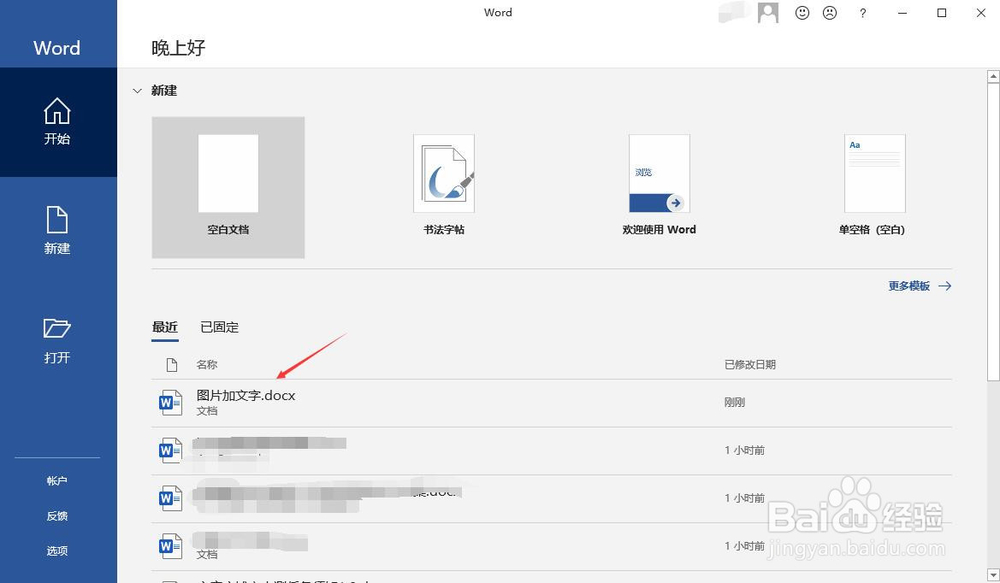Switch to the 已固定 tab
Image resolution: width=1000 pixels, height=583 pixels.
tap(219, 327)
